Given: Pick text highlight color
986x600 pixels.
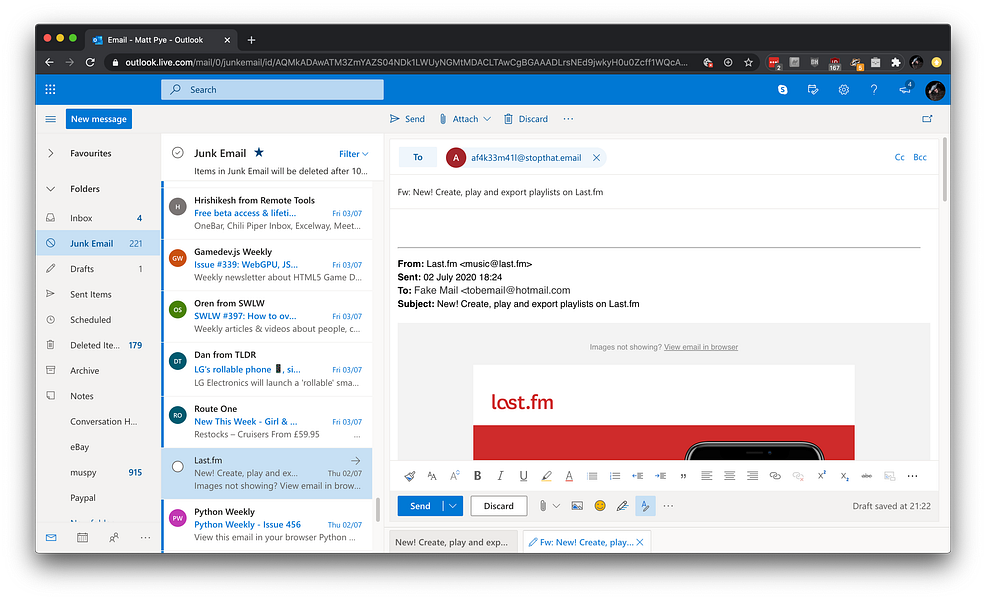Looking at the screenshot, I should (546, 476).
